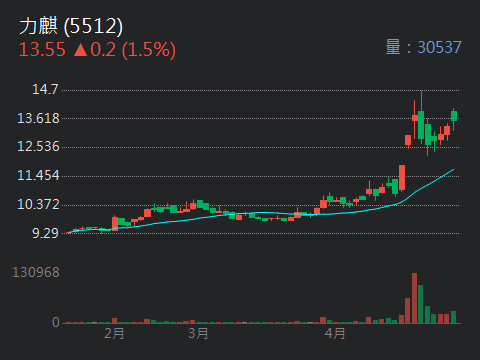
Task: Click the 4月 timeline marker
Action: pos(335,333)
